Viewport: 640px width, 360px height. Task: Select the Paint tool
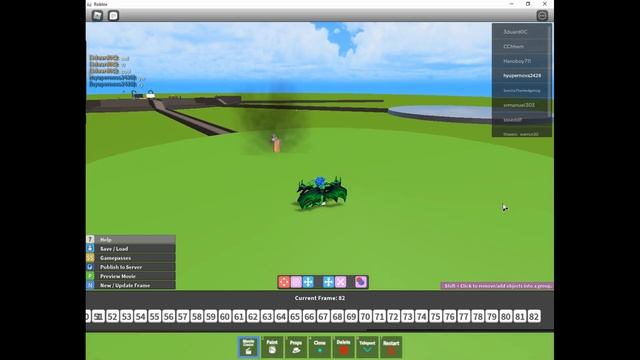pos(272,347)
